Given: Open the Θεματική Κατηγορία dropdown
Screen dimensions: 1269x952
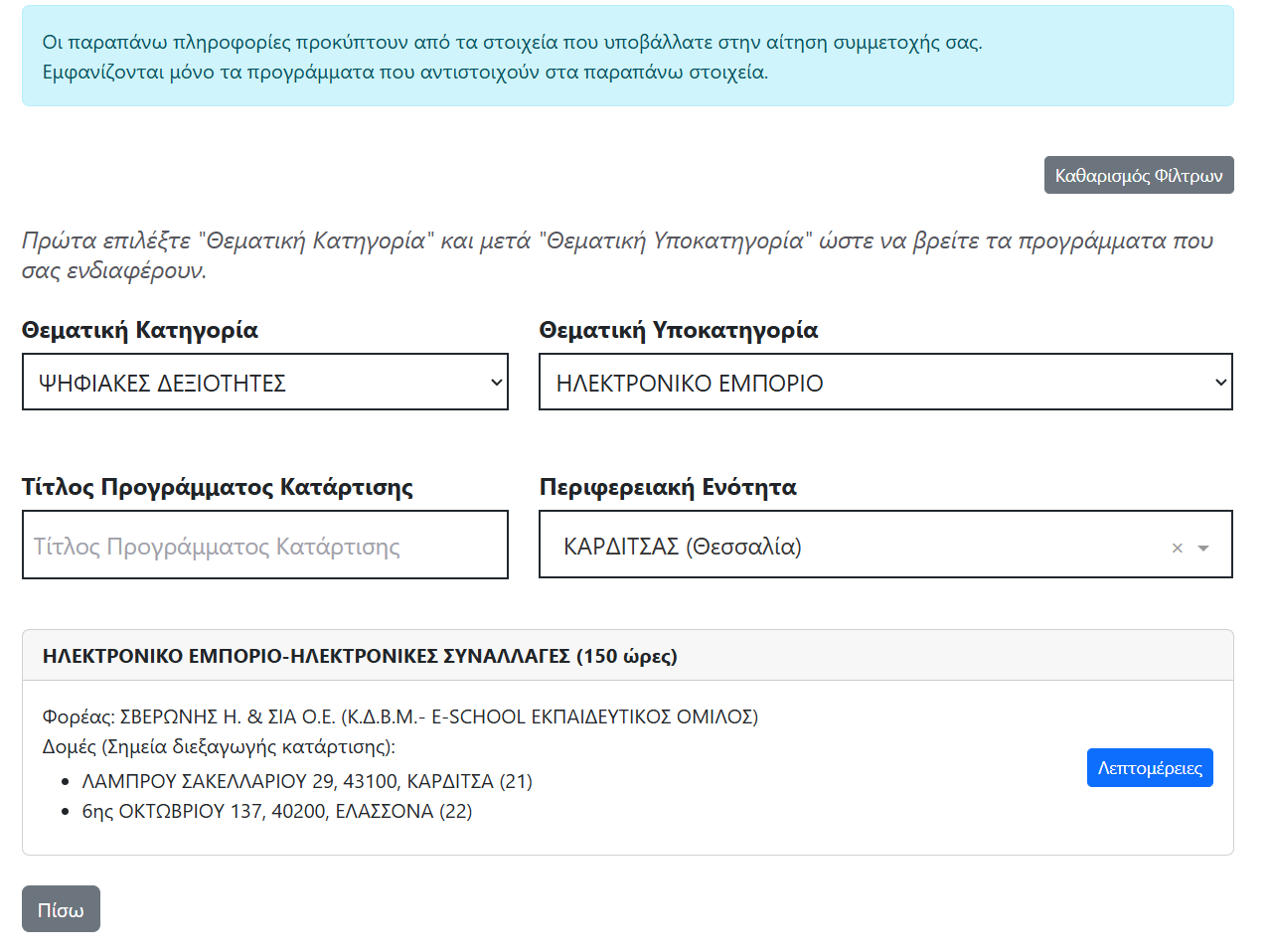Looking at the screenshot, I should (x=264, y=383).
